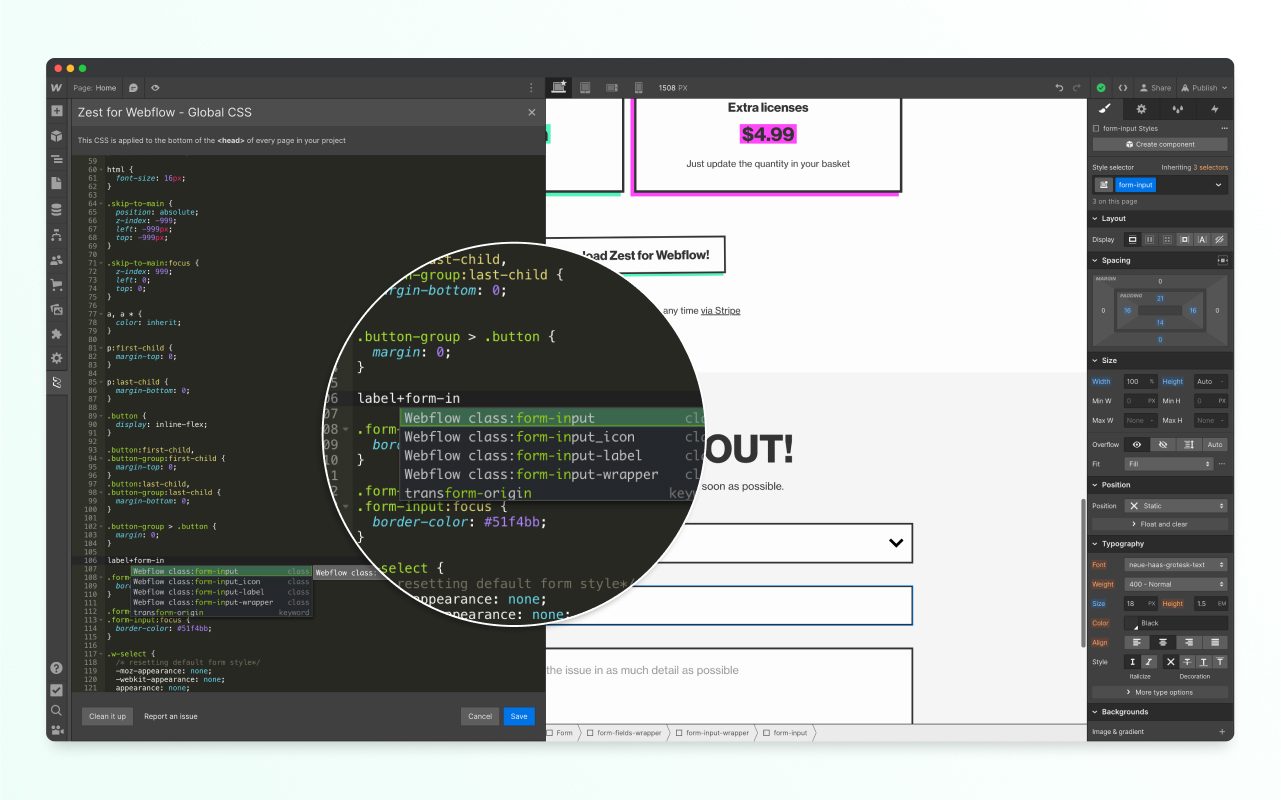Open the Publish dropdown

click(x=1204, y=88)
